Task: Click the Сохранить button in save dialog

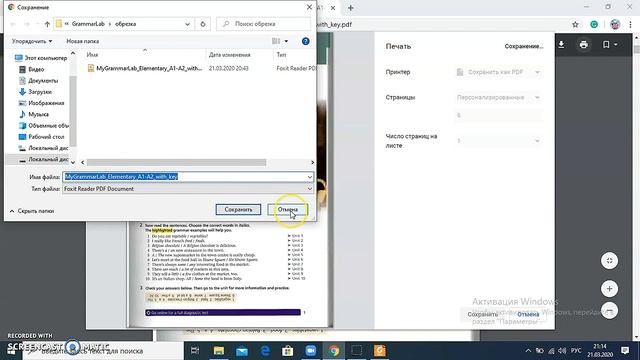Action: (238, 209)
